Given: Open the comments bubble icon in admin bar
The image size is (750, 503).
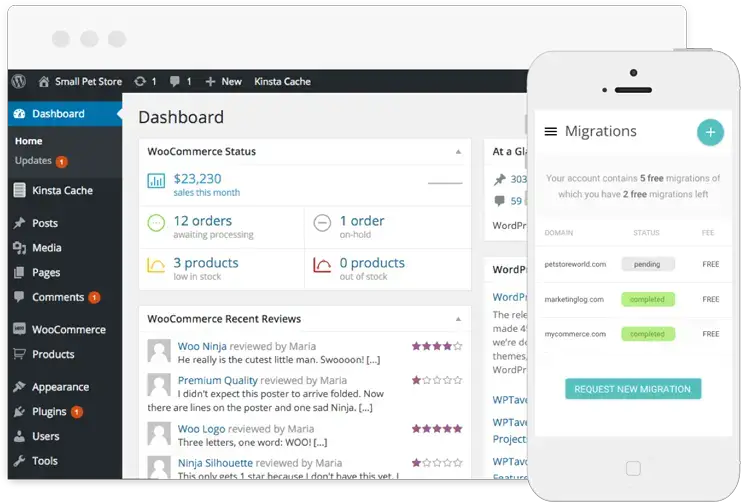Looking at the screenshot, I should (175, 81).
